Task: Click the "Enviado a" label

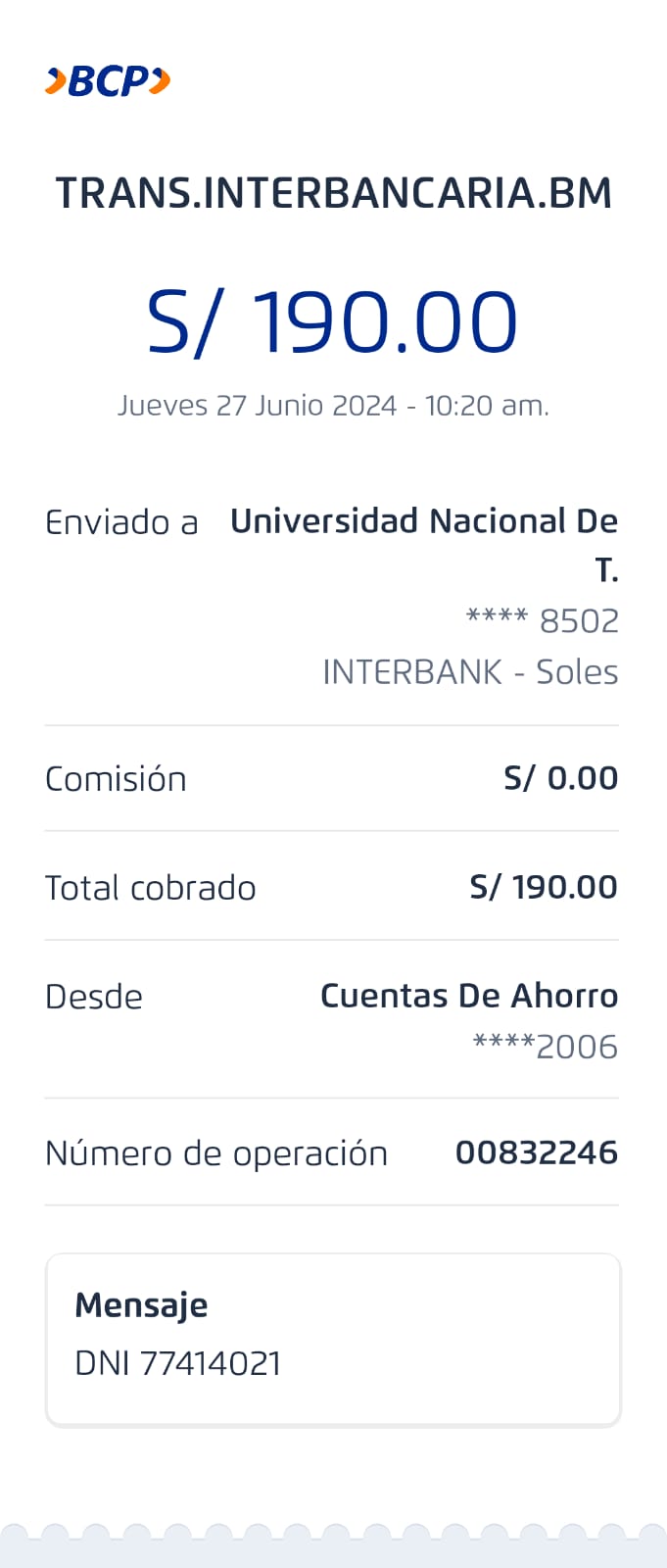Action: pos(121,523)
